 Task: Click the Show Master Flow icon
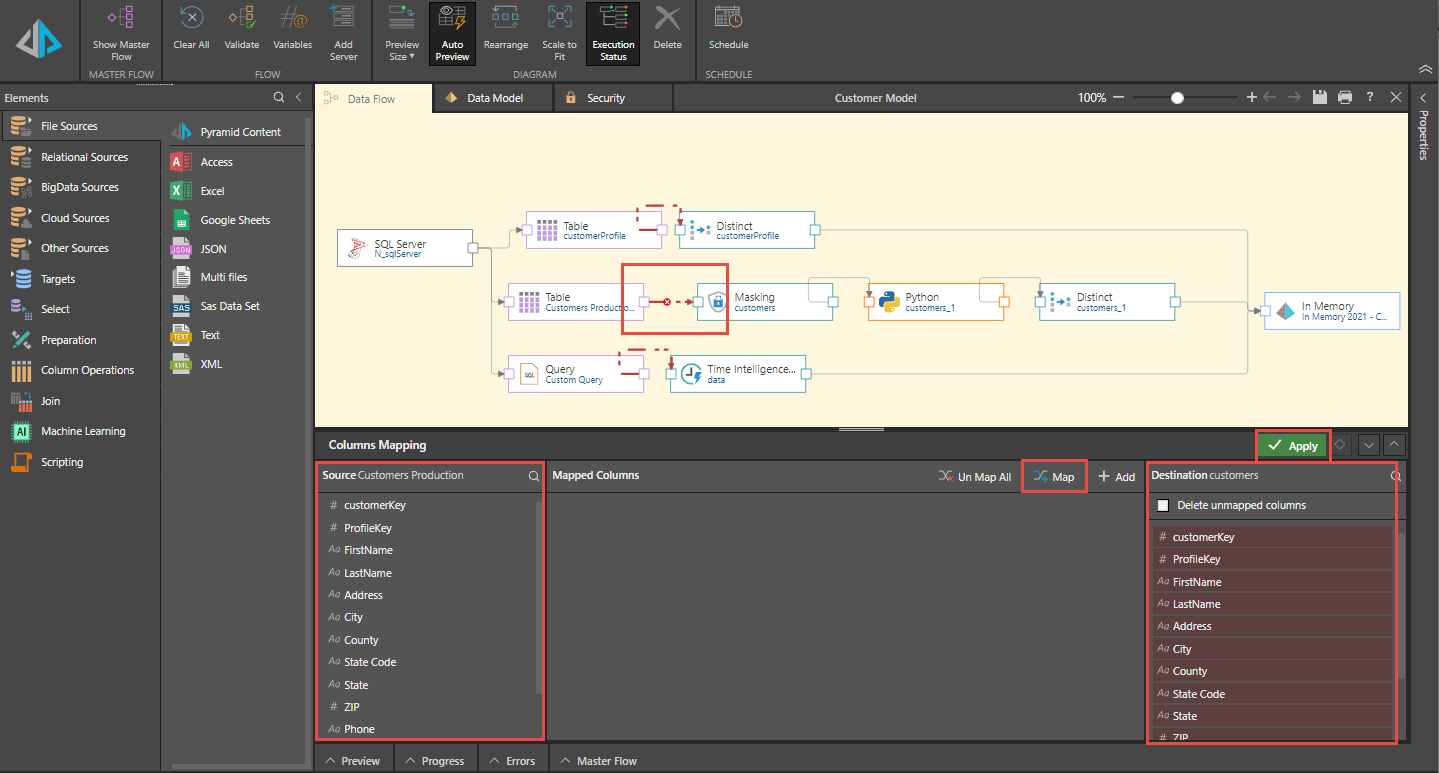[x=120, y=18]
